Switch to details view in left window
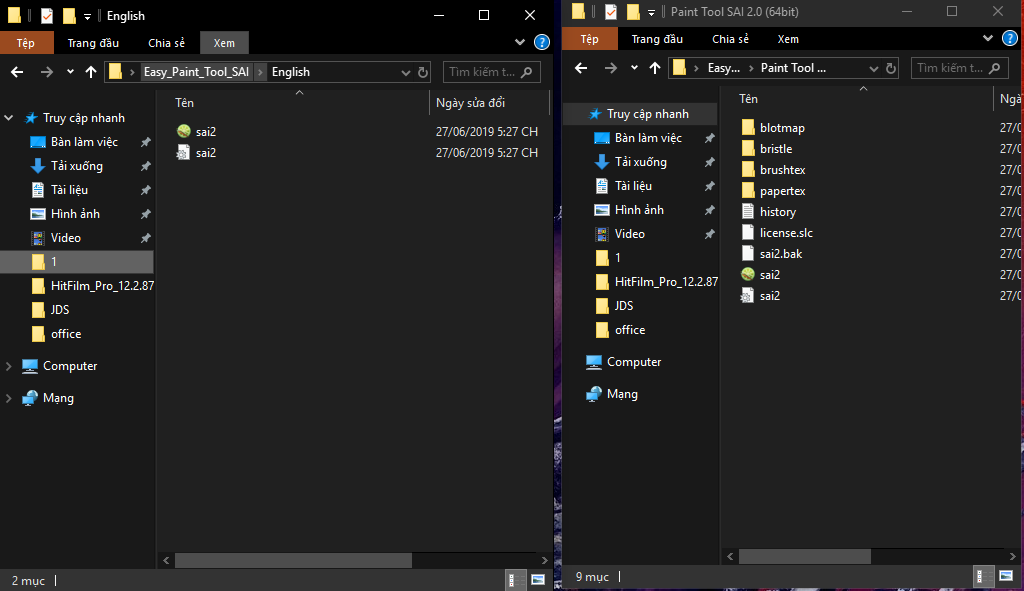 (511, 580)
